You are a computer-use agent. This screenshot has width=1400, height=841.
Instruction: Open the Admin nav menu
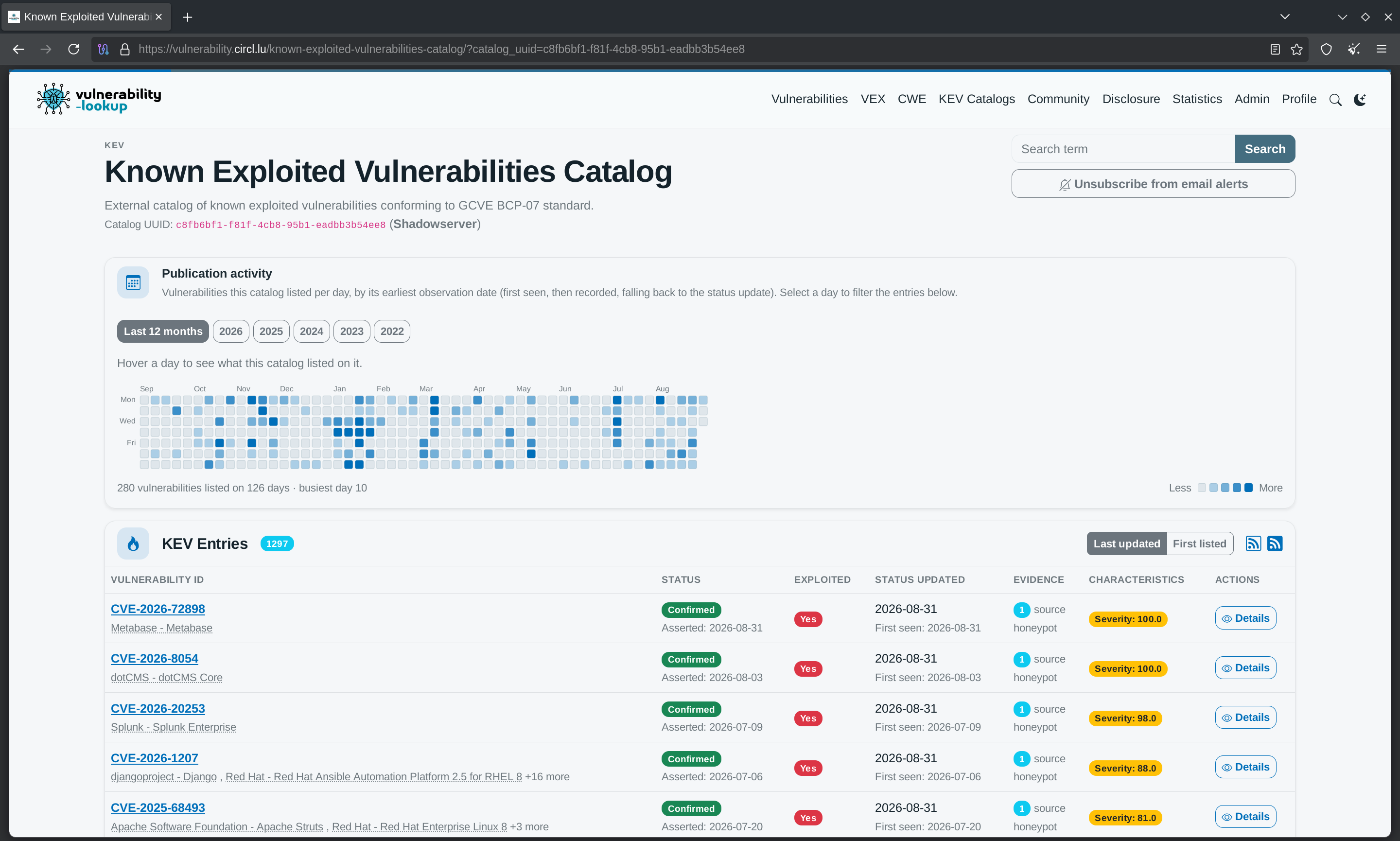(x=1252, y=99)
